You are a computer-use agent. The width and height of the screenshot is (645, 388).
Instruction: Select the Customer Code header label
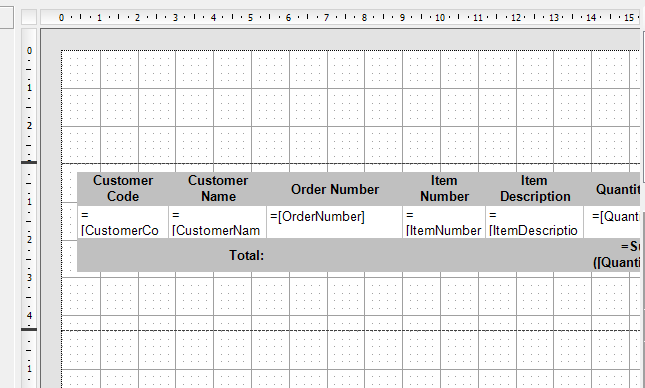click(x=123, y=188)
